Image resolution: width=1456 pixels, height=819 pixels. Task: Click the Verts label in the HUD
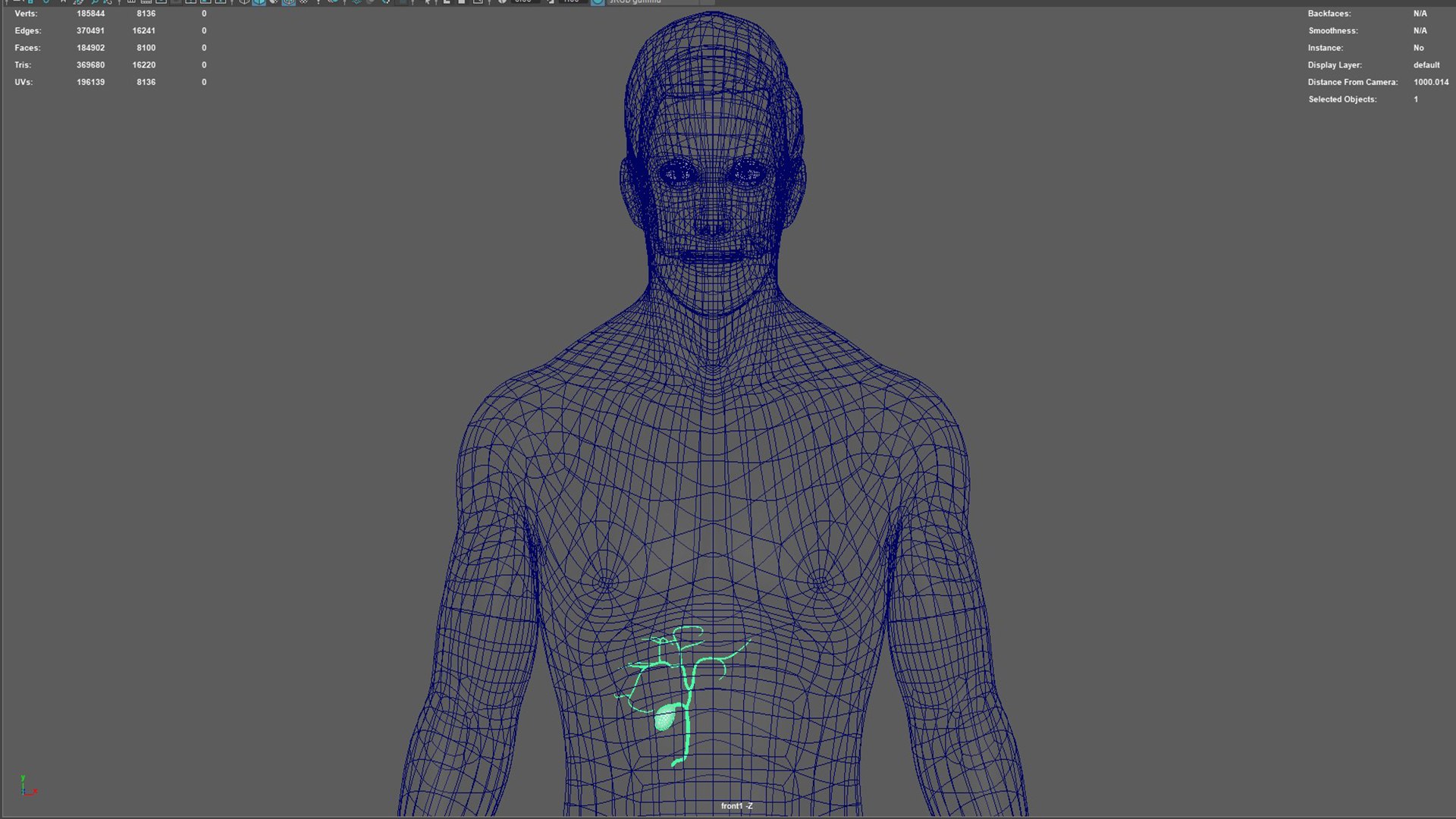pyautogui.click(x=26, y=14)
